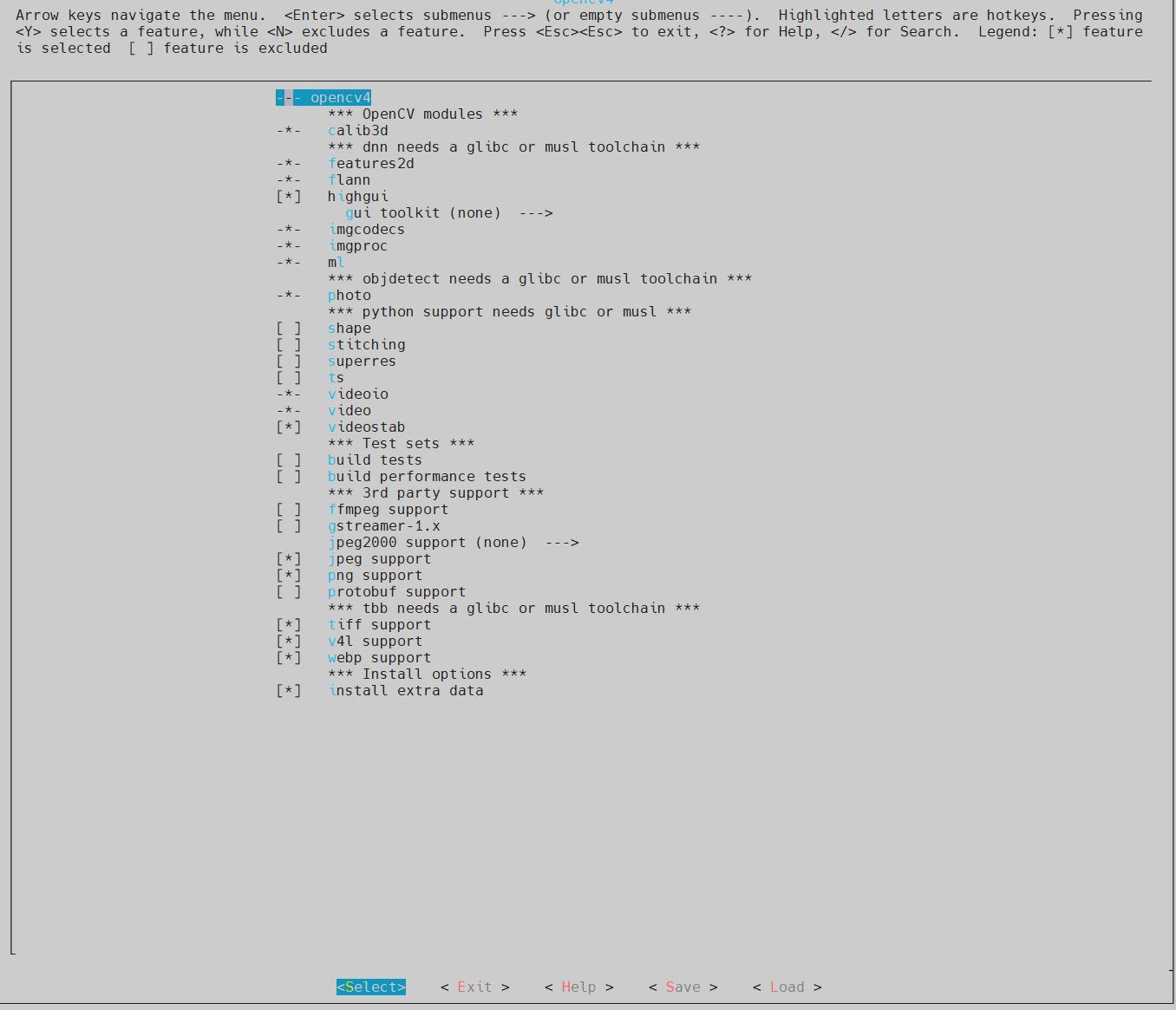Uncheck webp support

click(289, 658)
